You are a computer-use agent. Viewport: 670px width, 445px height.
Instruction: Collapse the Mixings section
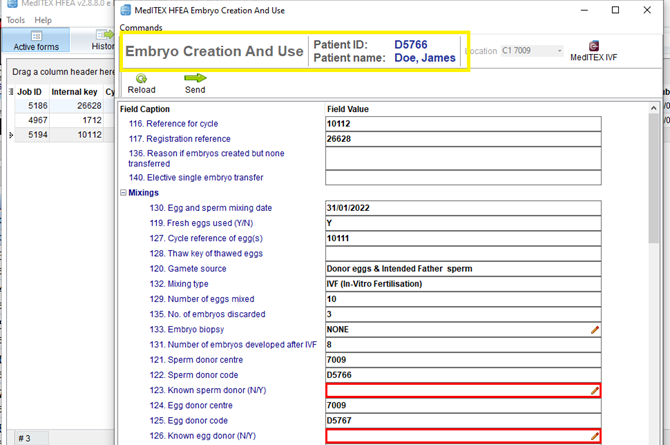tap(123, 193)
